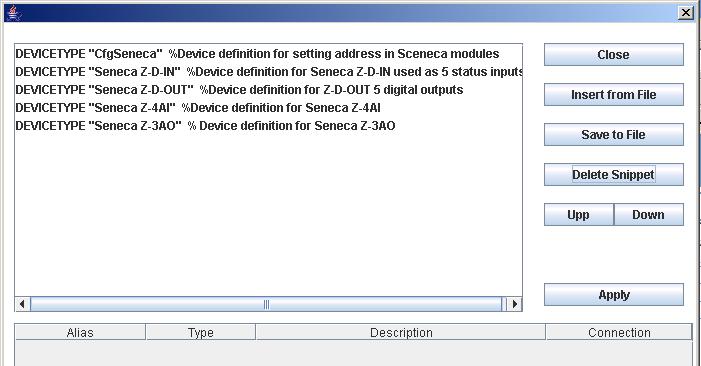This screenshot has width=701, height=366.
Task: Select the CfgSeneca device type line
Action: [x=268, y=54]
